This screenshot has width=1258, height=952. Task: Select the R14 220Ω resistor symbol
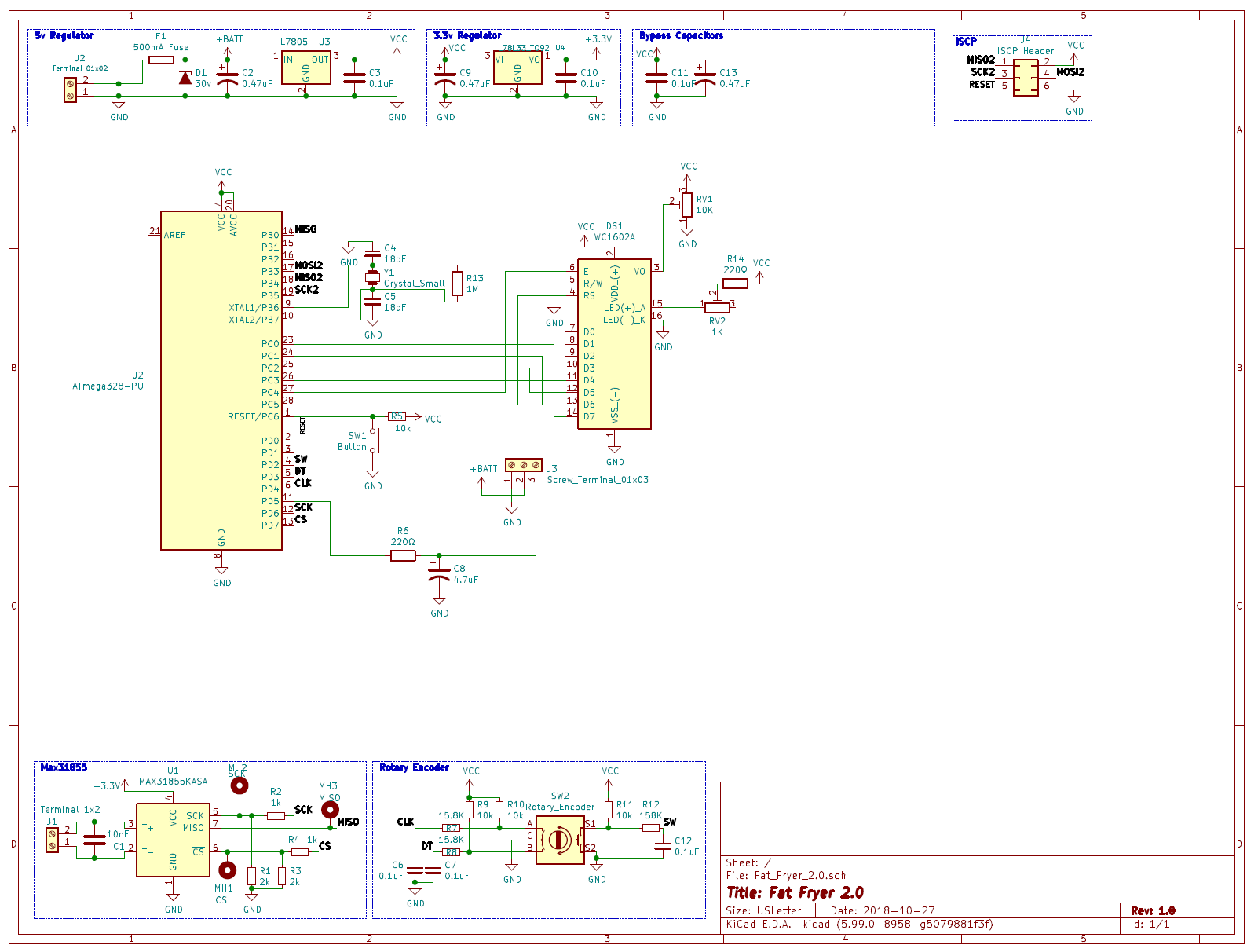(x=736, y=284)
